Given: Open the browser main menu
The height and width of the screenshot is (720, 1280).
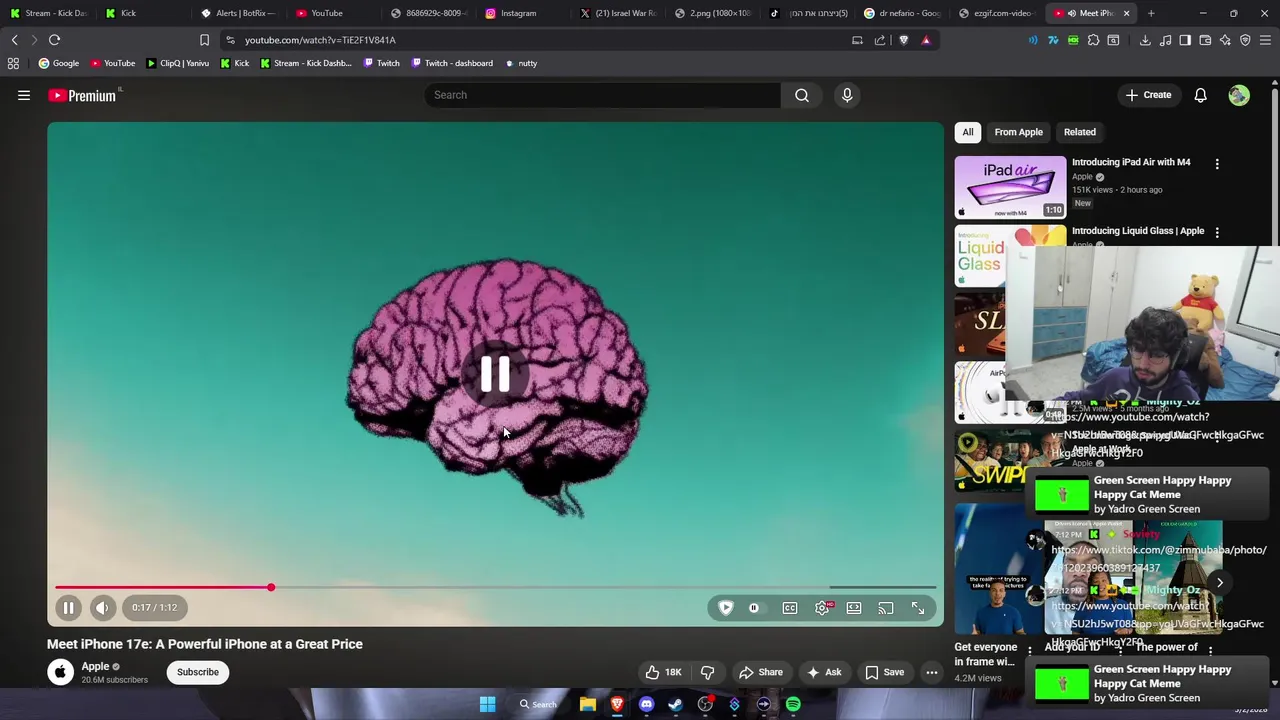Looking at the screenshot, I should tap(1265, 40).
